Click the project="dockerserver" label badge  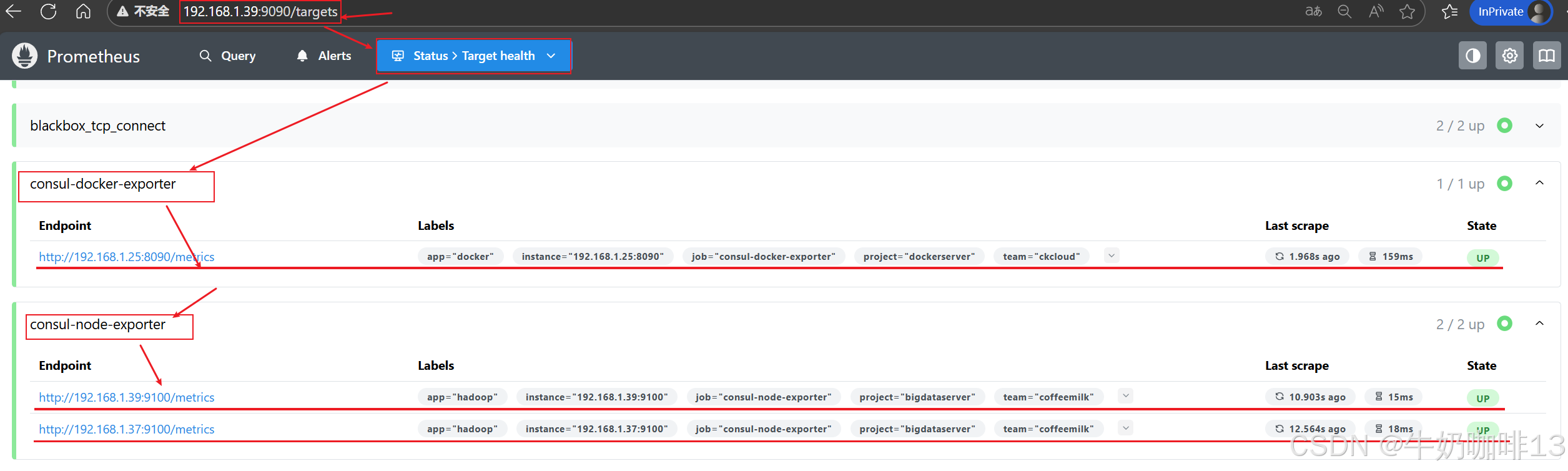click(919, 257)
